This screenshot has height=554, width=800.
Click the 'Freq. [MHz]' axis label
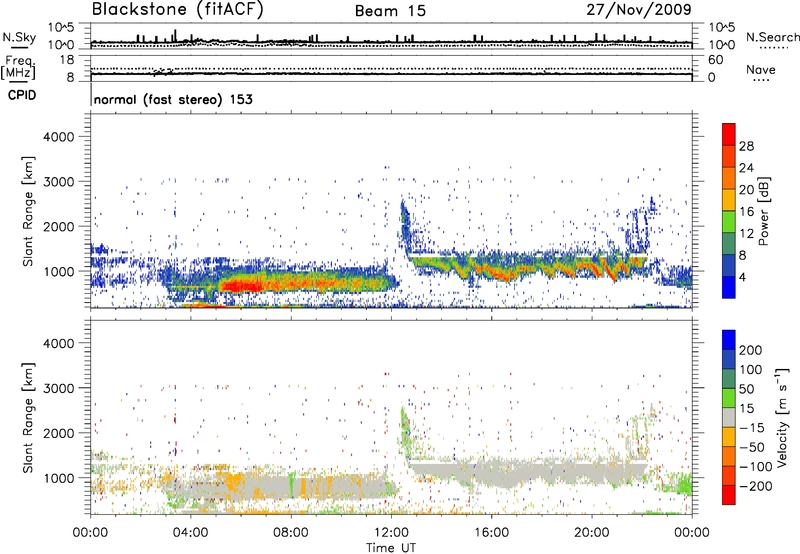click(18, 68)
